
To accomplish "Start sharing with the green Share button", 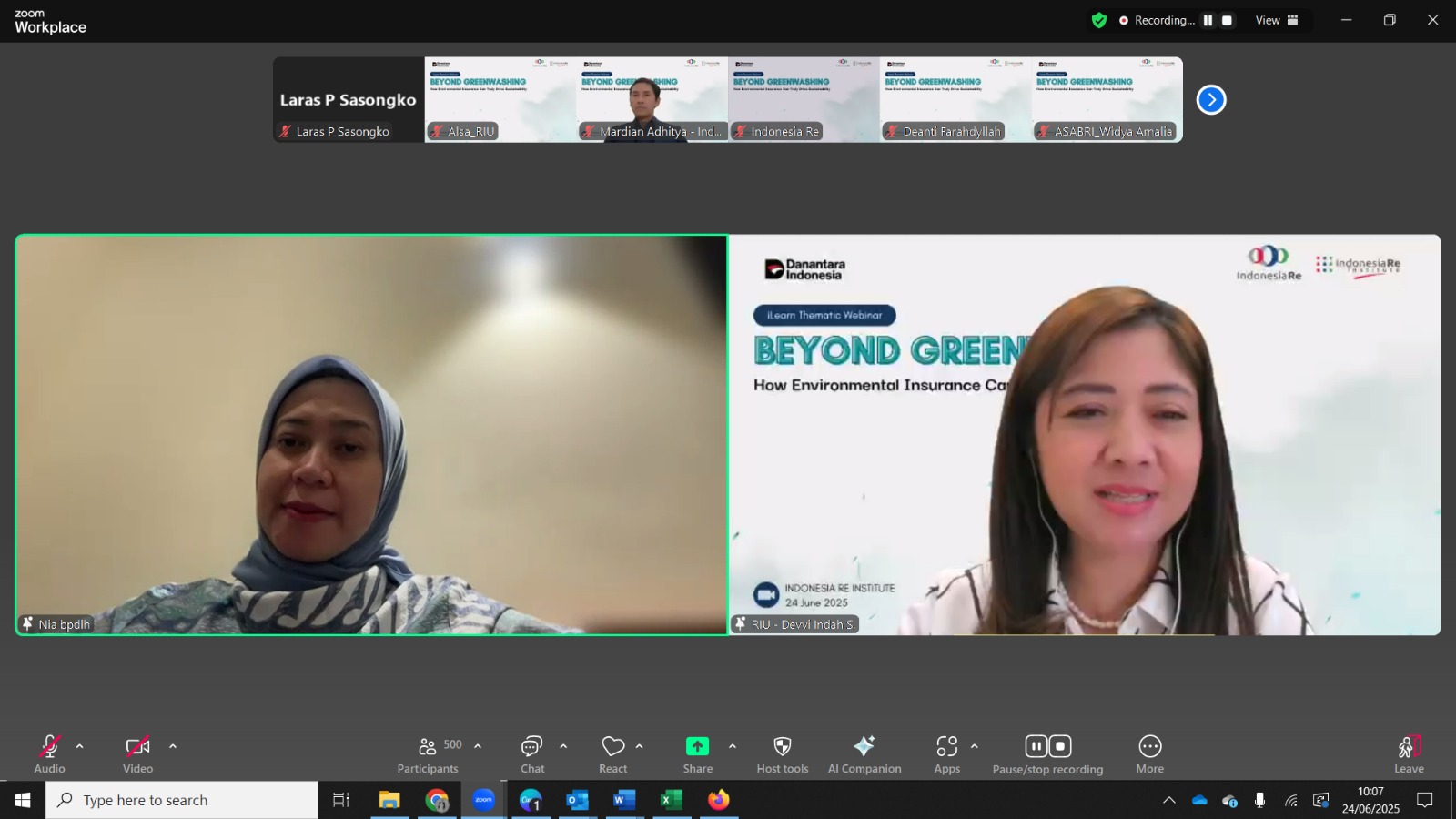I will (697, 754).
